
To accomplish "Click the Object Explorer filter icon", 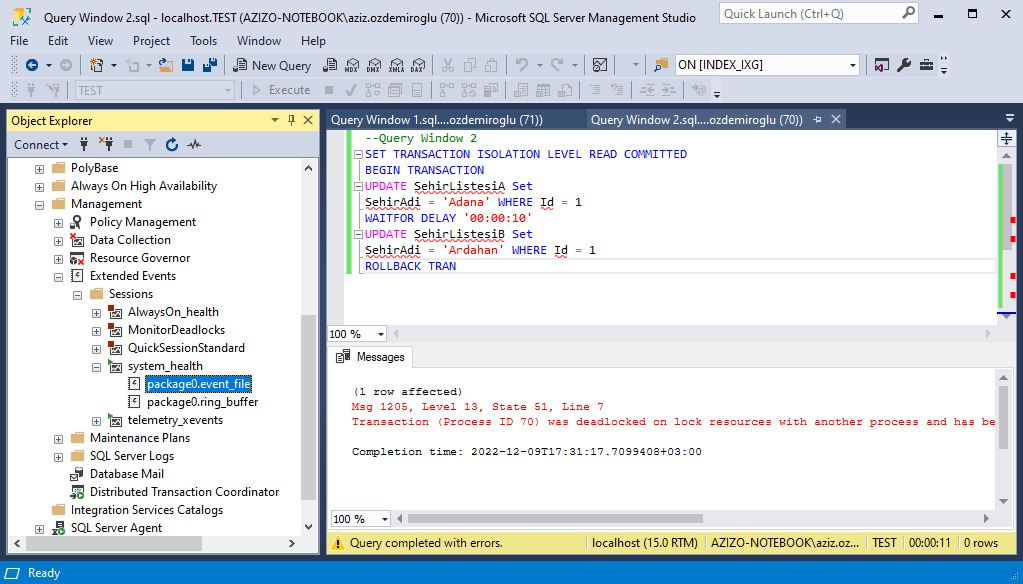I will [150, 144].
